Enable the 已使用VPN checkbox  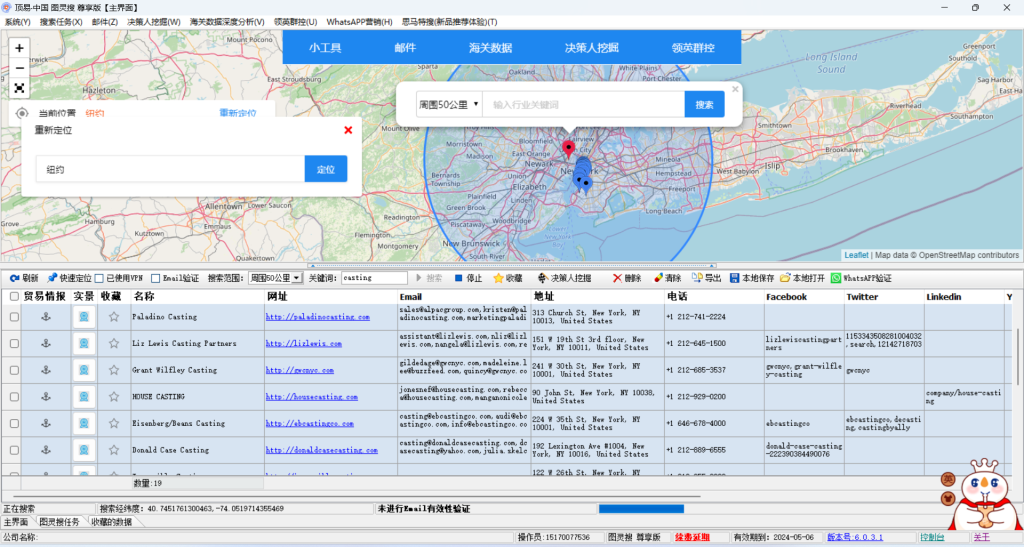pos(99,278)
